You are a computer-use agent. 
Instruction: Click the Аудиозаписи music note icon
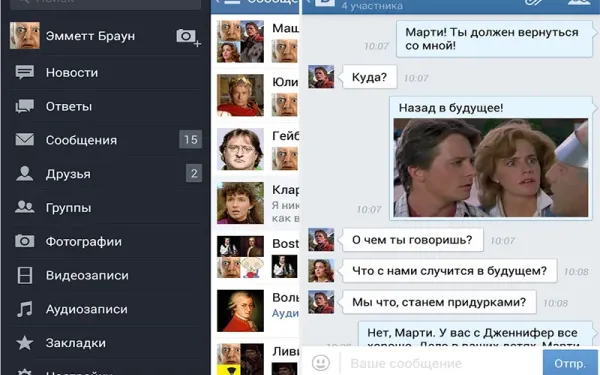[x=25, y=309]
